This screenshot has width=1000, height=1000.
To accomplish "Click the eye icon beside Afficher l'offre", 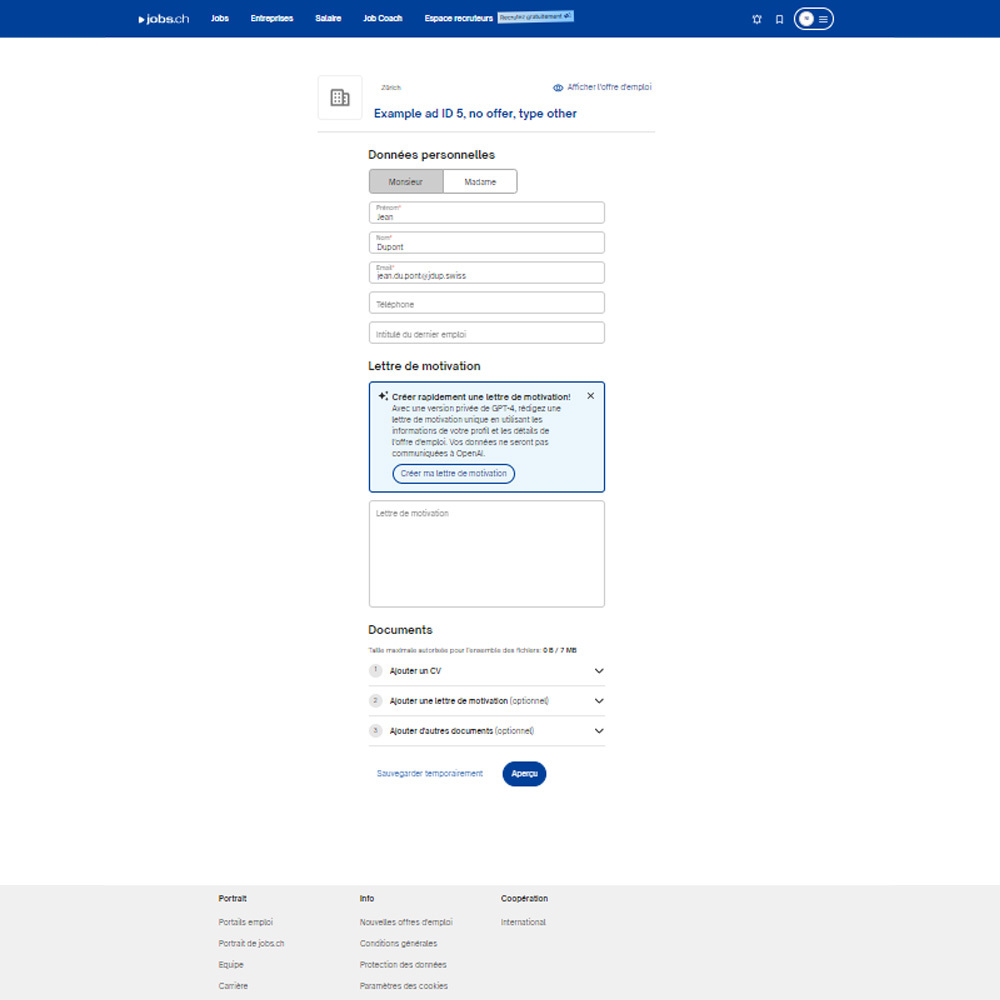I will [x=558, y=88].
